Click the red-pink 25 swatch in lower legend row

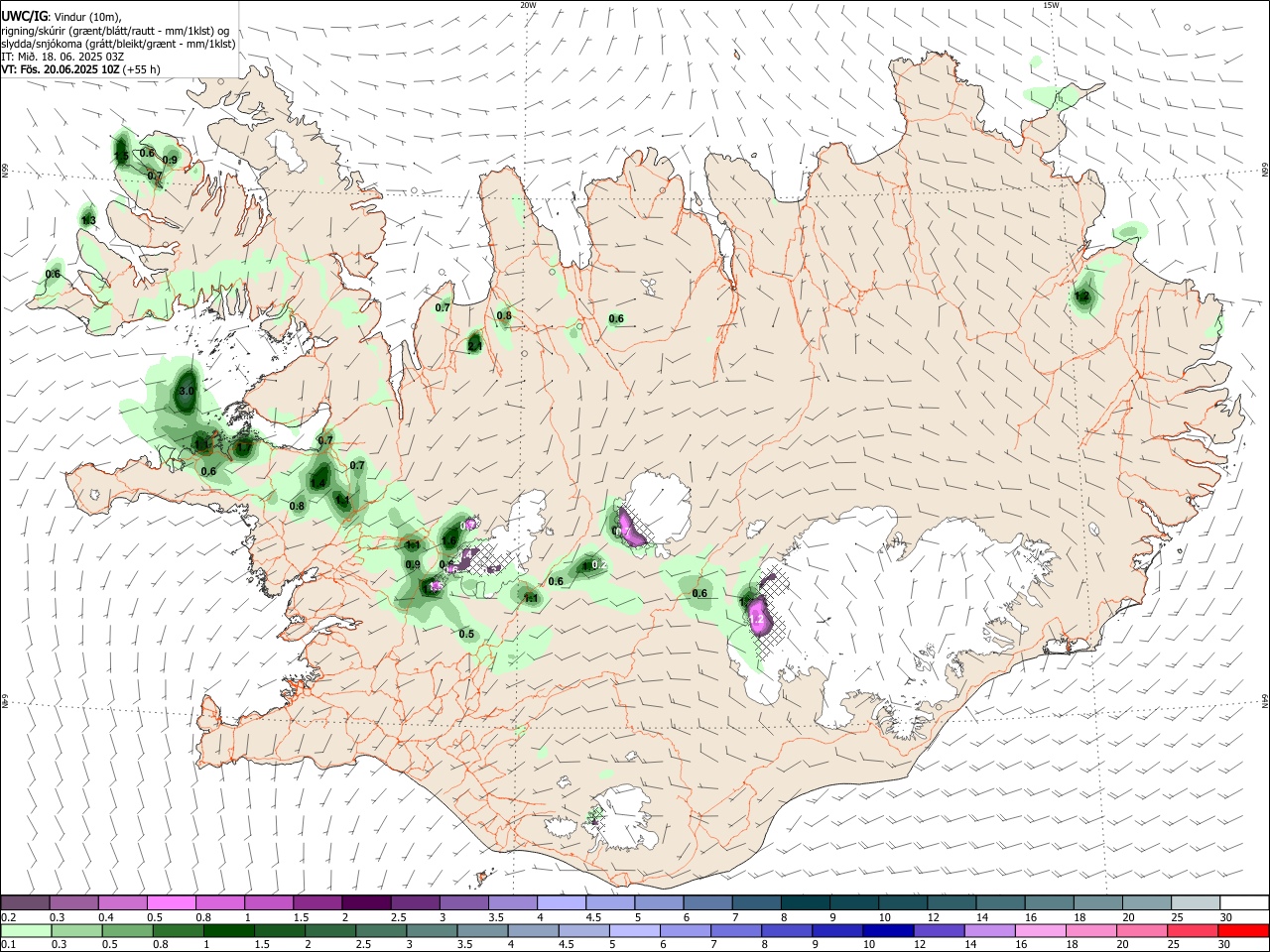click(x=1194, y=930)
